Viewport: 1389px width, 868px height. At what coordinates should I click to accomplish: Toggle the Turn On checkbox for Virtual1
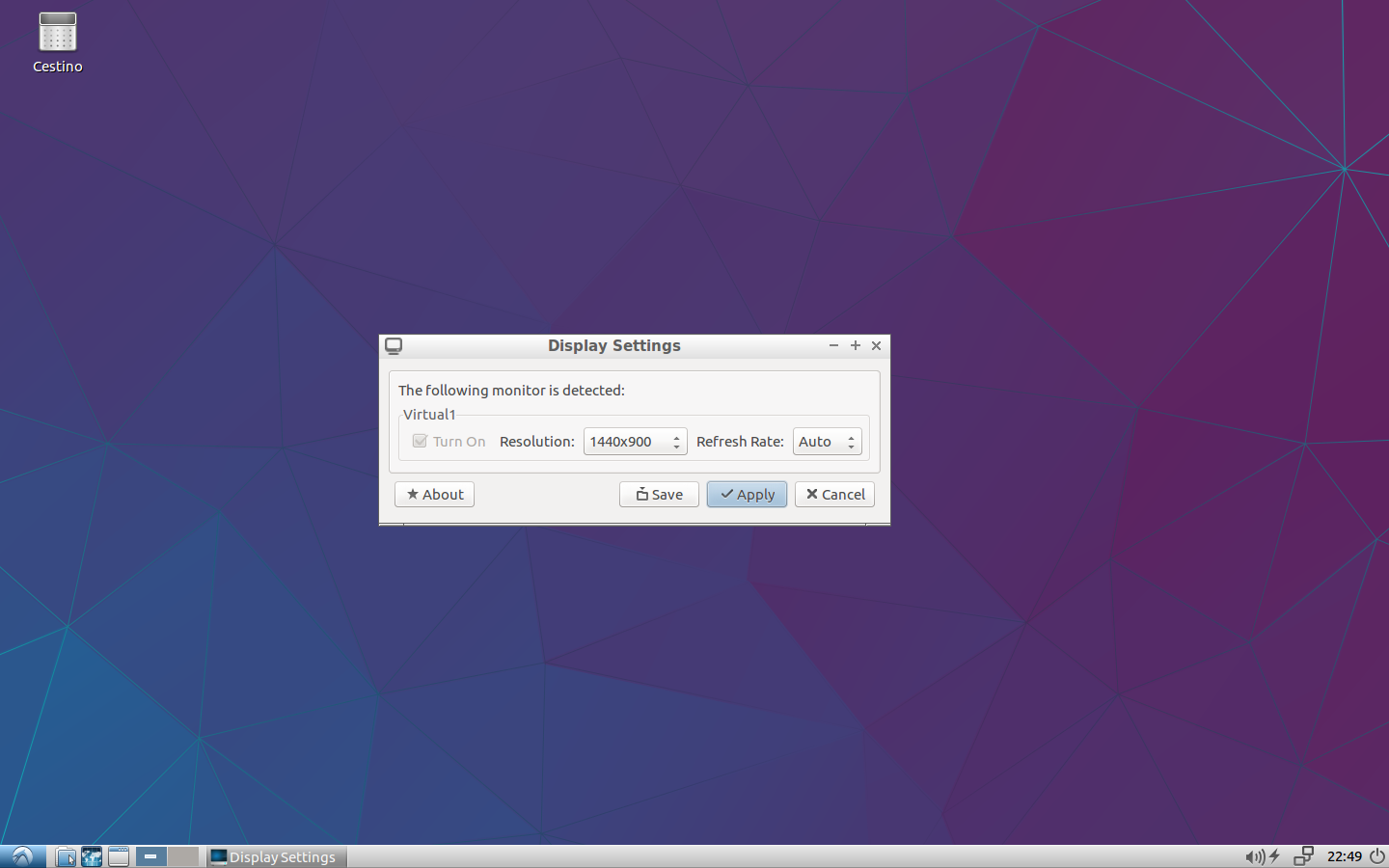click(420, 441)
